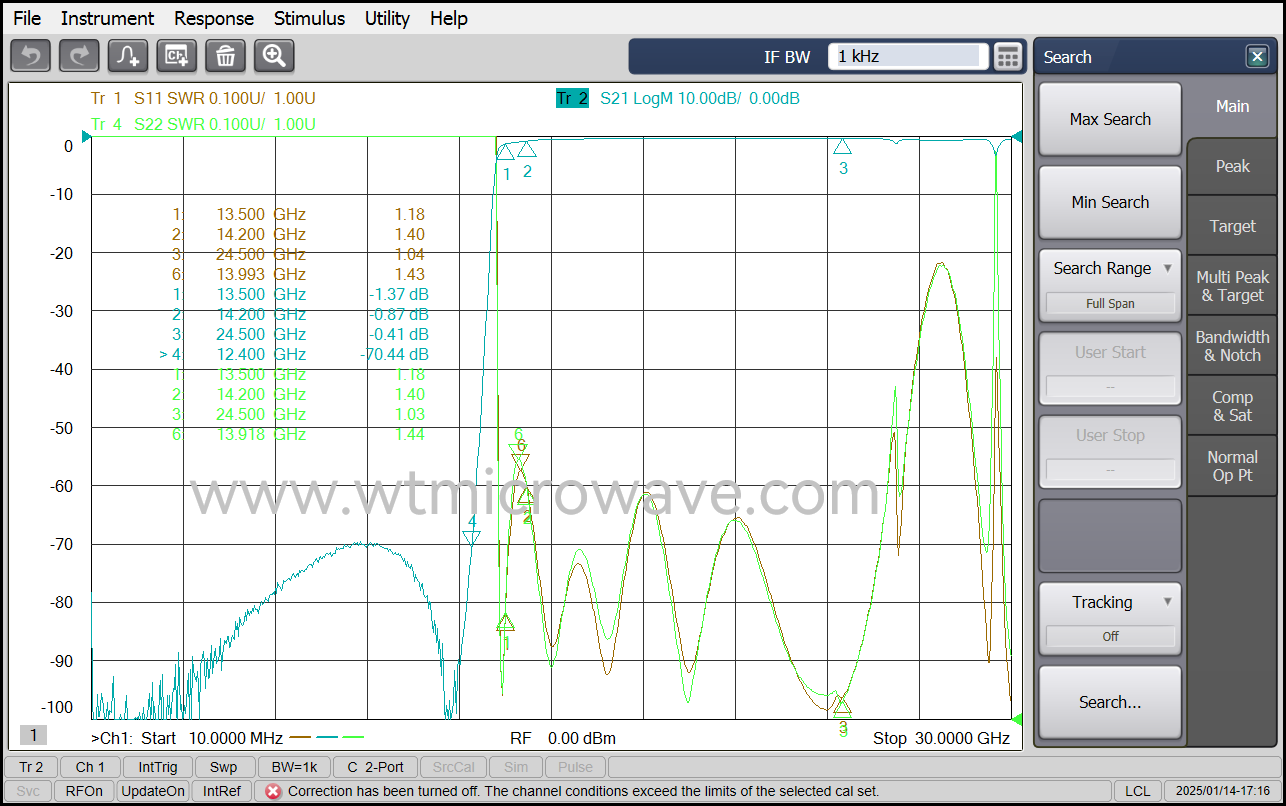Viewport: 1286px width, 806px height.
Task: Click the Redo arrow toolbar icon
Action: (x=79, y=56)
